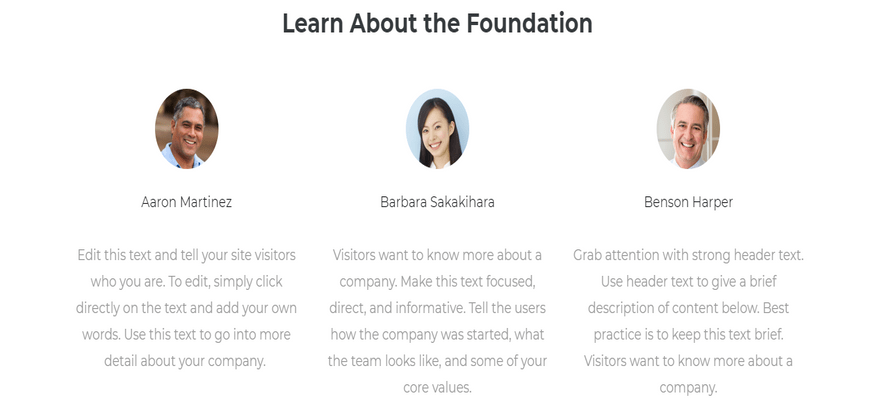Click the Barbara Sakakihara name label
The height and width of the screenshot is (400, 880).
pos(437,202)
